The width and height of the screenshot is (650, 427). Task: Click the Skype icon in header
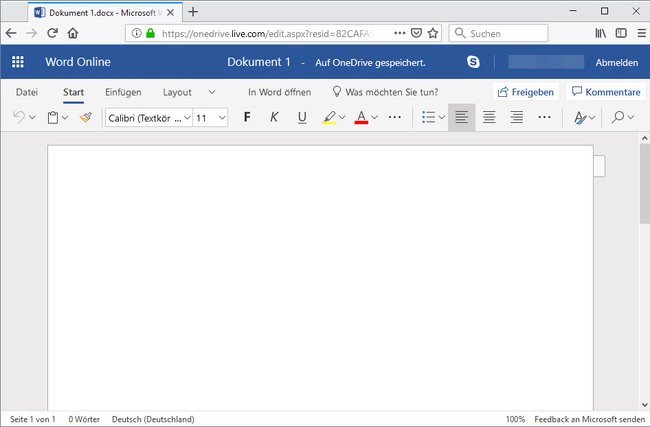[473, 62]
